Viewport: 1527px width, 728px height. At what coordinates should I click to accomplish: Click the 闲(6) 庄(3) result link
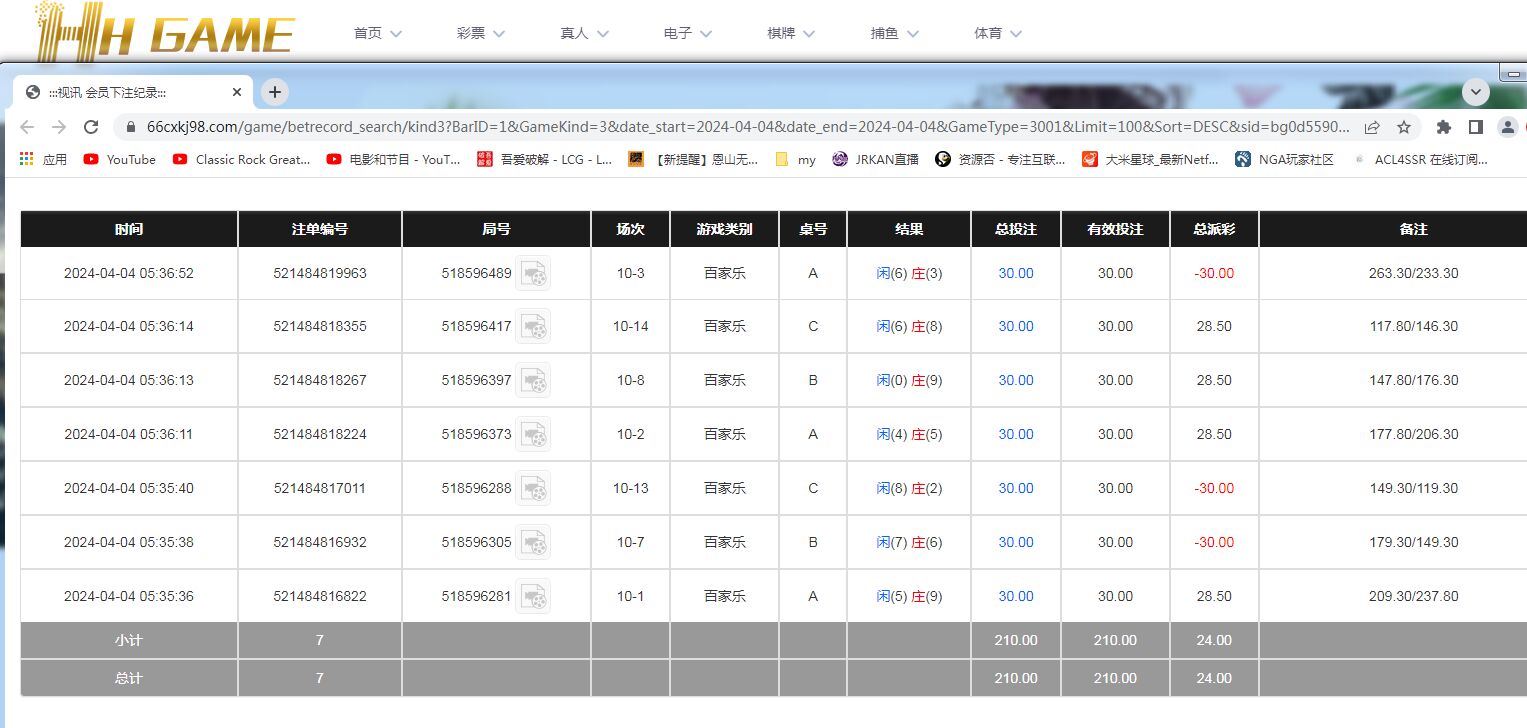(x=909, y=273)
